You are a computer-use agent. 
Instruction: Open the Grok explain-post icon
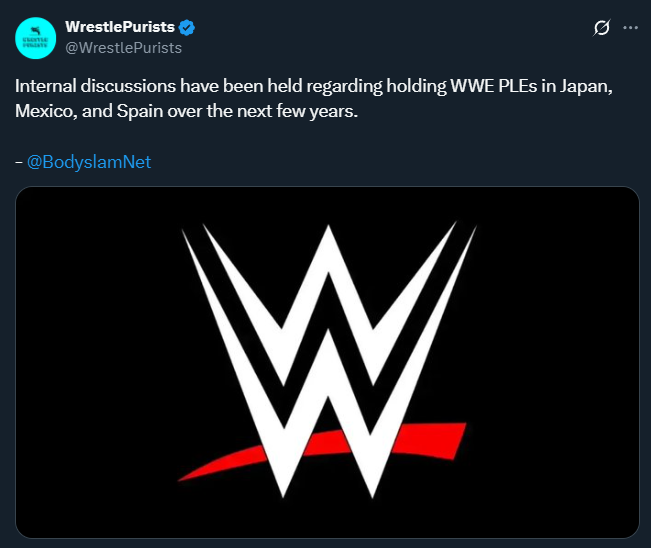click(602, 28)
